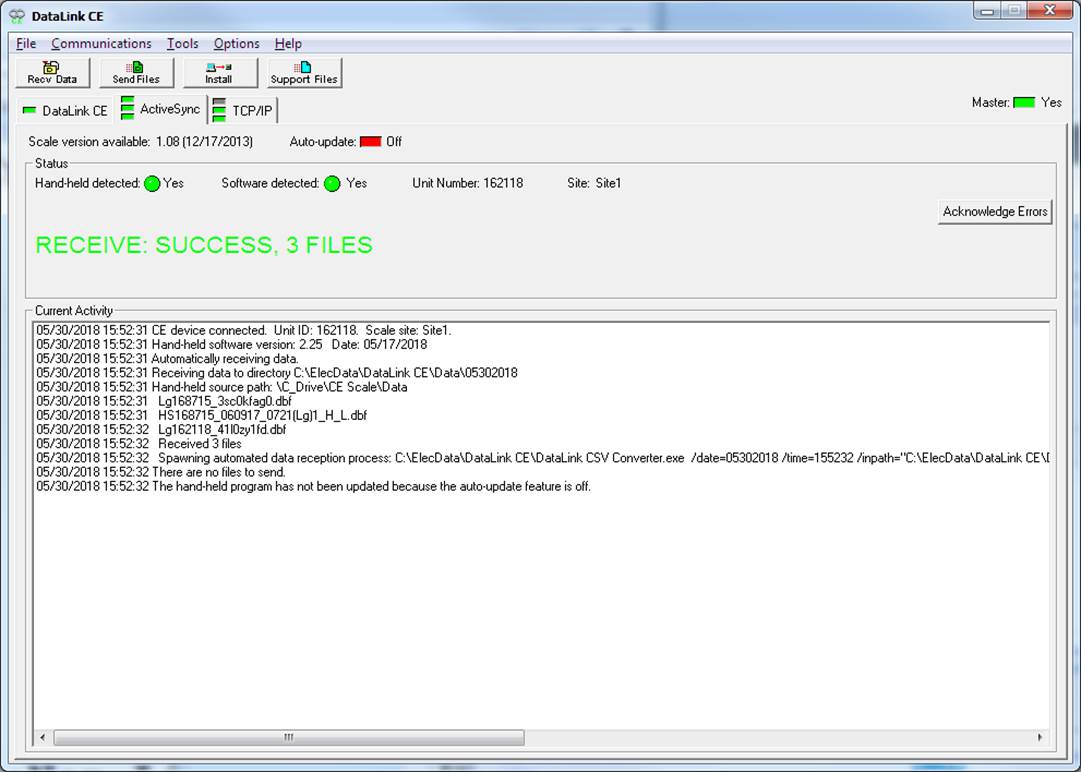The width and height of the screenshot is (1081, 772).
Task: Click the DataLink CE title bar icon
Action: pyautogui.click(x=17, y=15)
